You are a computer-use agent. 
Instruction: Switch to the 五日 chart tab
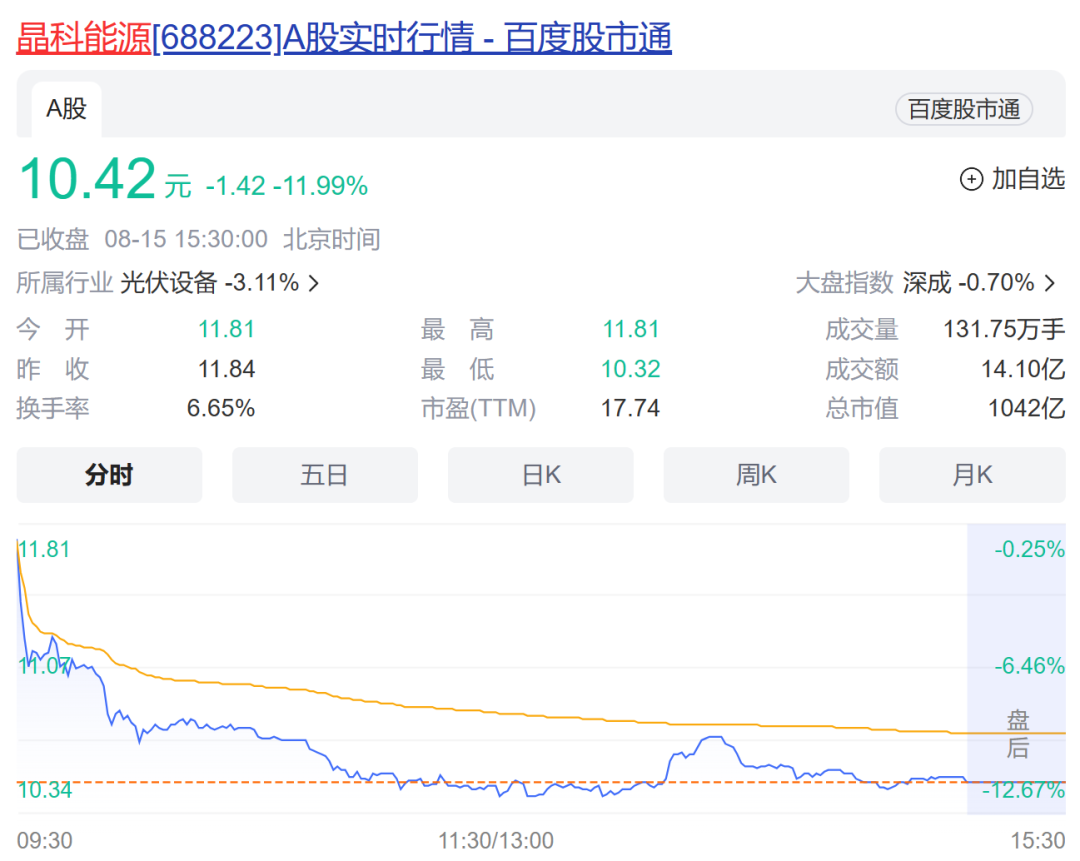click(x=325, y=475)
